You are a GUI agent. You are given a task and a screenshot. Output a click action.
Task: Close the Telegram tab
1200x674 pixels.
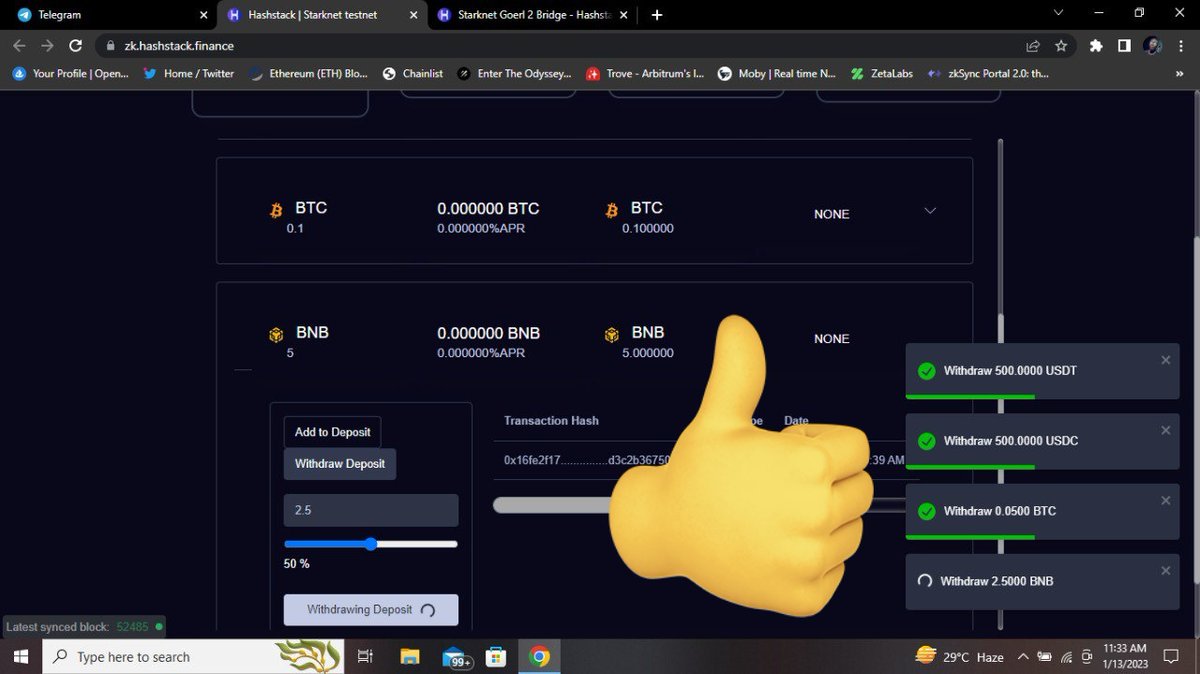pos(203,15)
